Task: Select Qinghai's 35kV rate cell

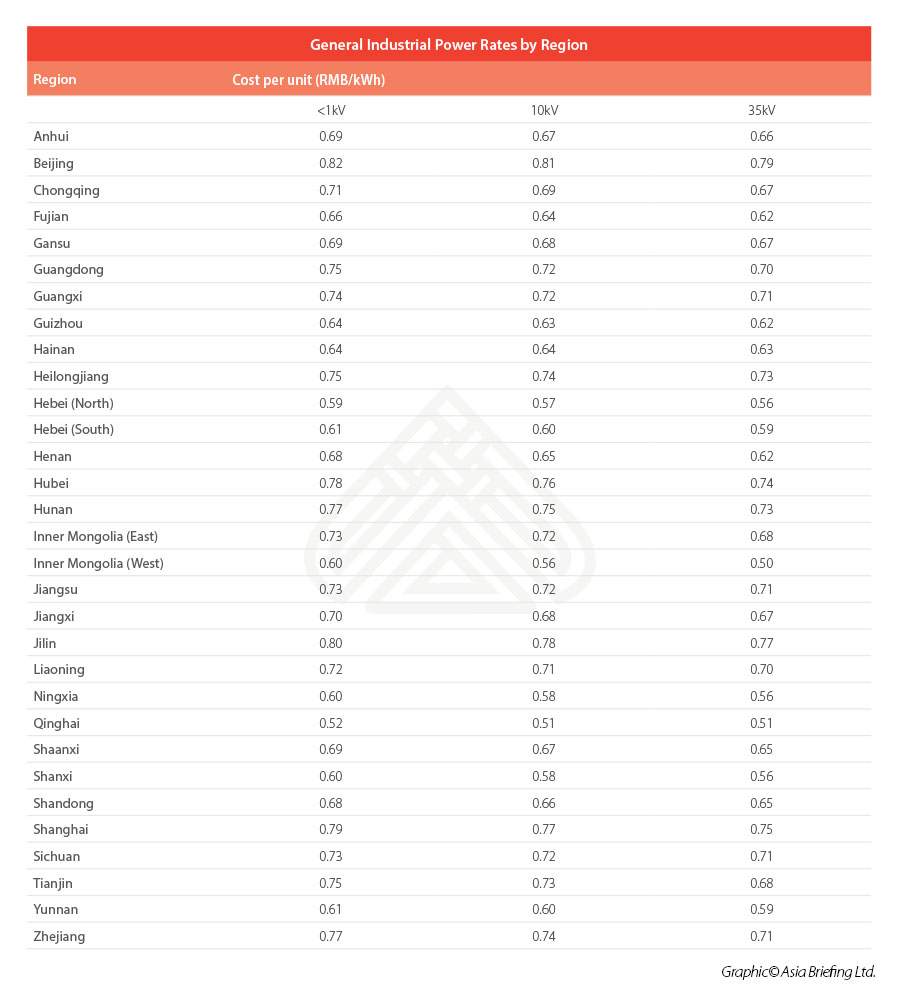Action: [762, 723]
